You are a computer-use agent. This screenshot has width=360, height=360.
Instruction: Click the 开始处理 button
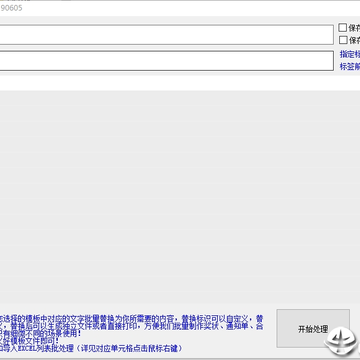point(313,328)
